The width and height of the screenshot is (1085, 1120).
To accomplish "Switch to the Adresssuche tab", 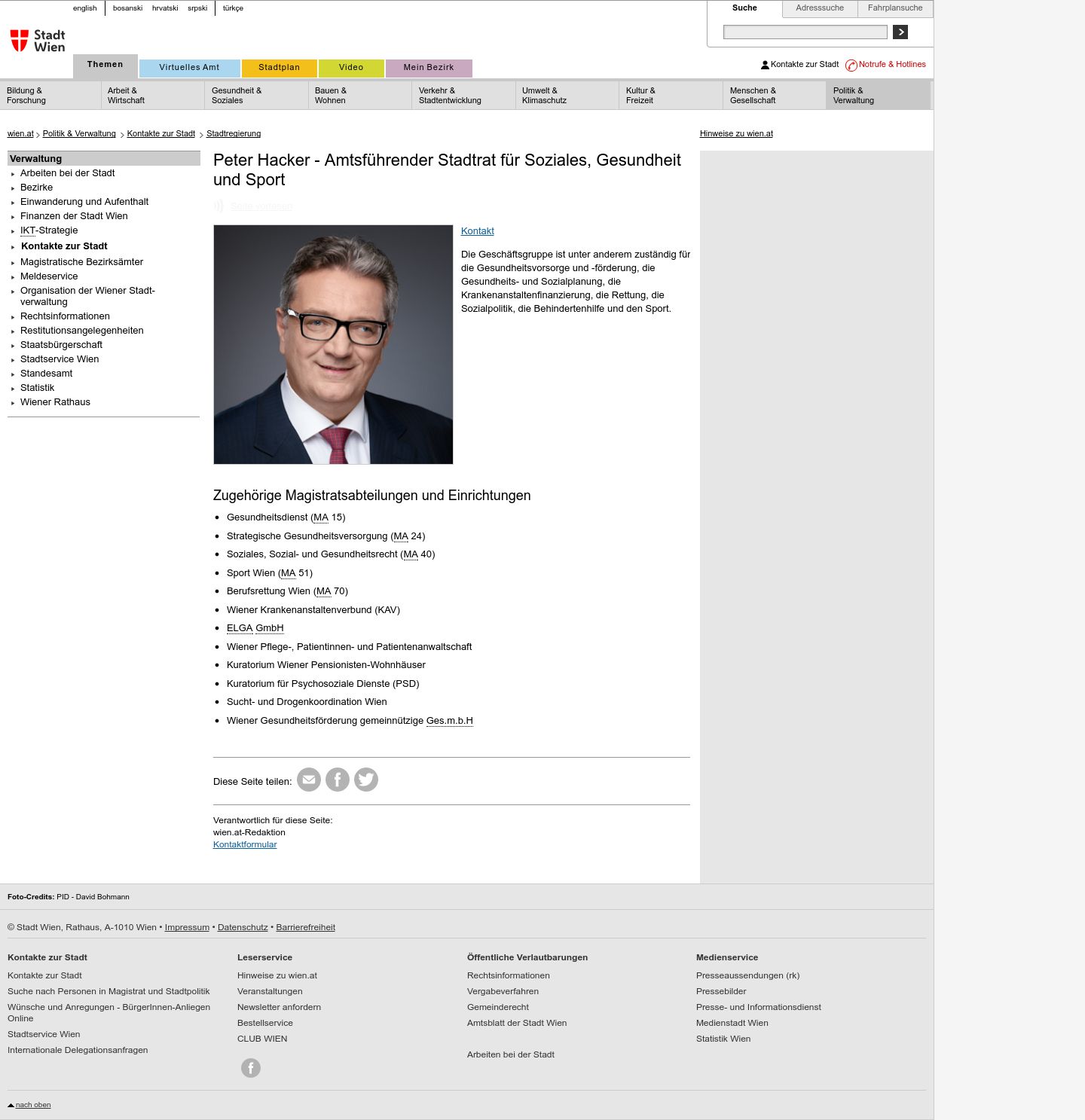I will [x=820, y=8].
